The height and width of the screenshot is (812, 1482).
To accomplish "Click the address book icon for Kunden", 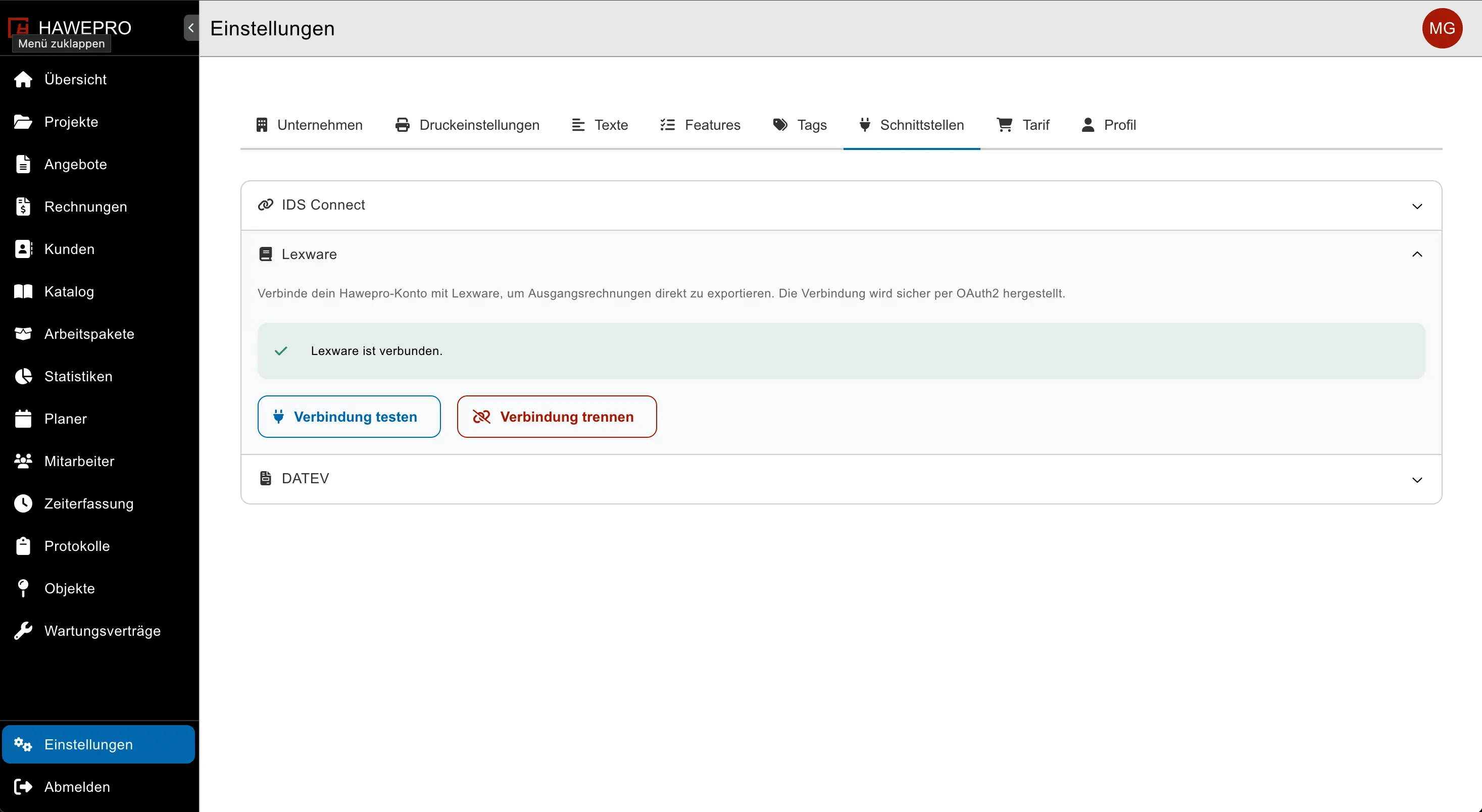I will (x=23, y=249).
